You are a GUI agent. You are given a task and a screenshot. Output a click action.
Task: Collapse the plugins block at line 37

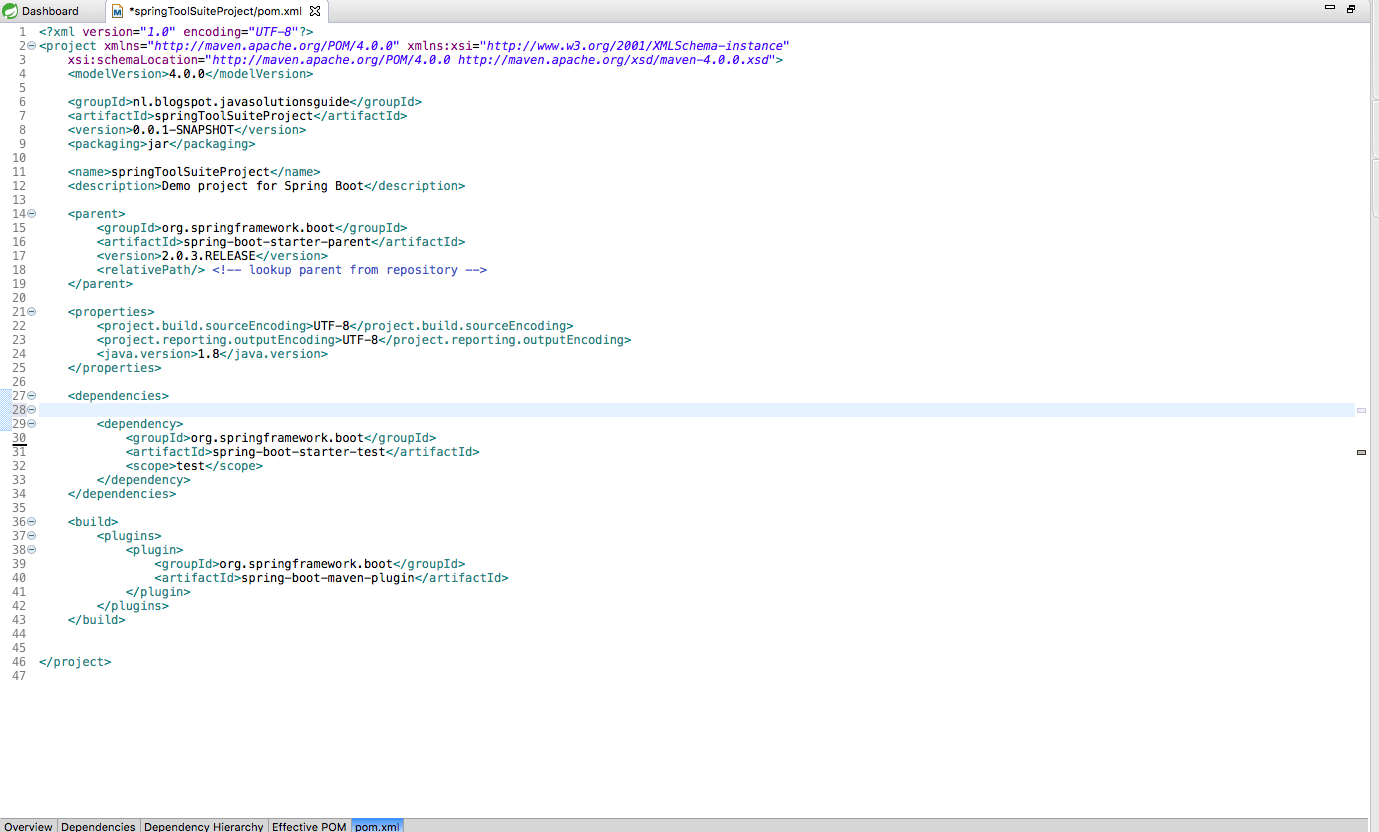tap(32, 536)
